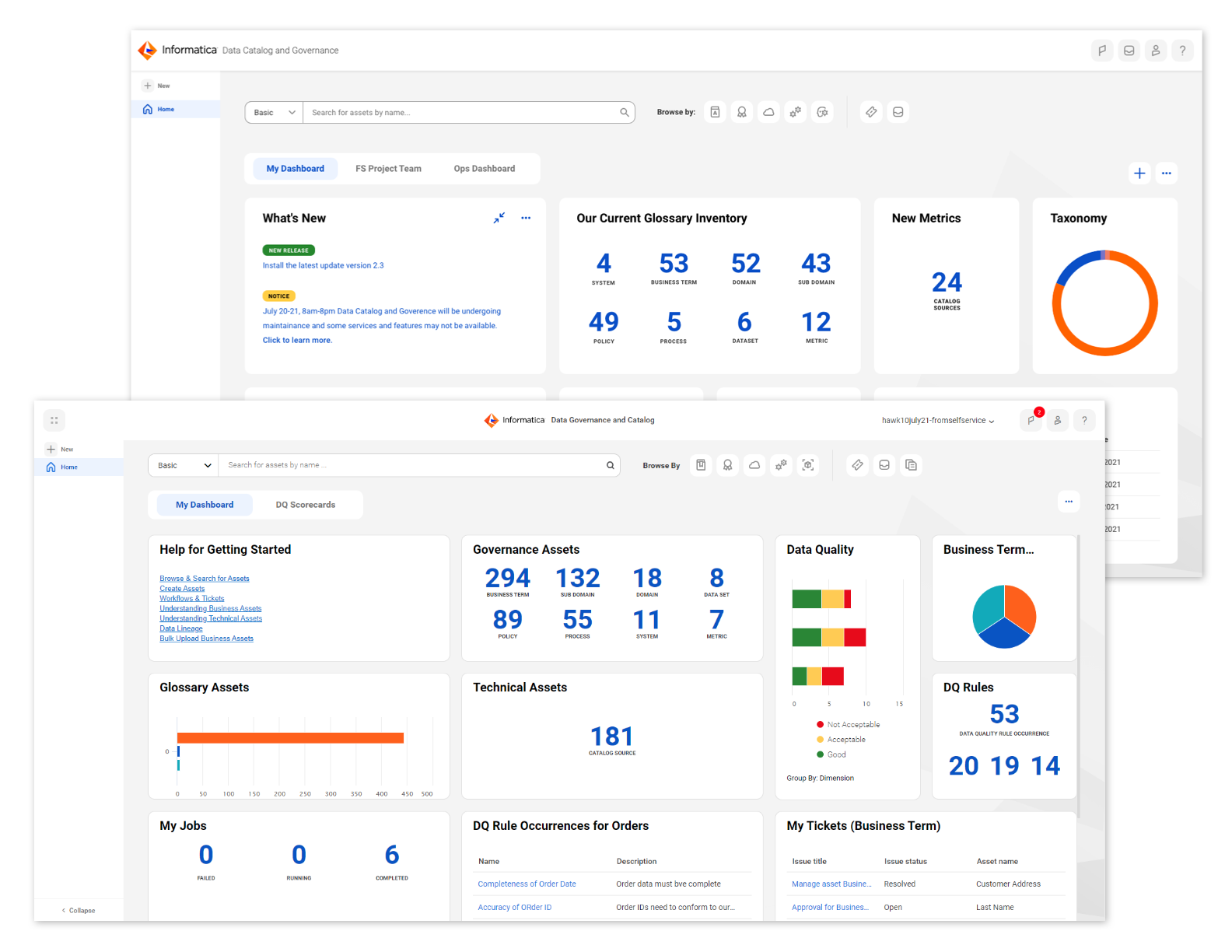Open Data Lineage help link

181,628
